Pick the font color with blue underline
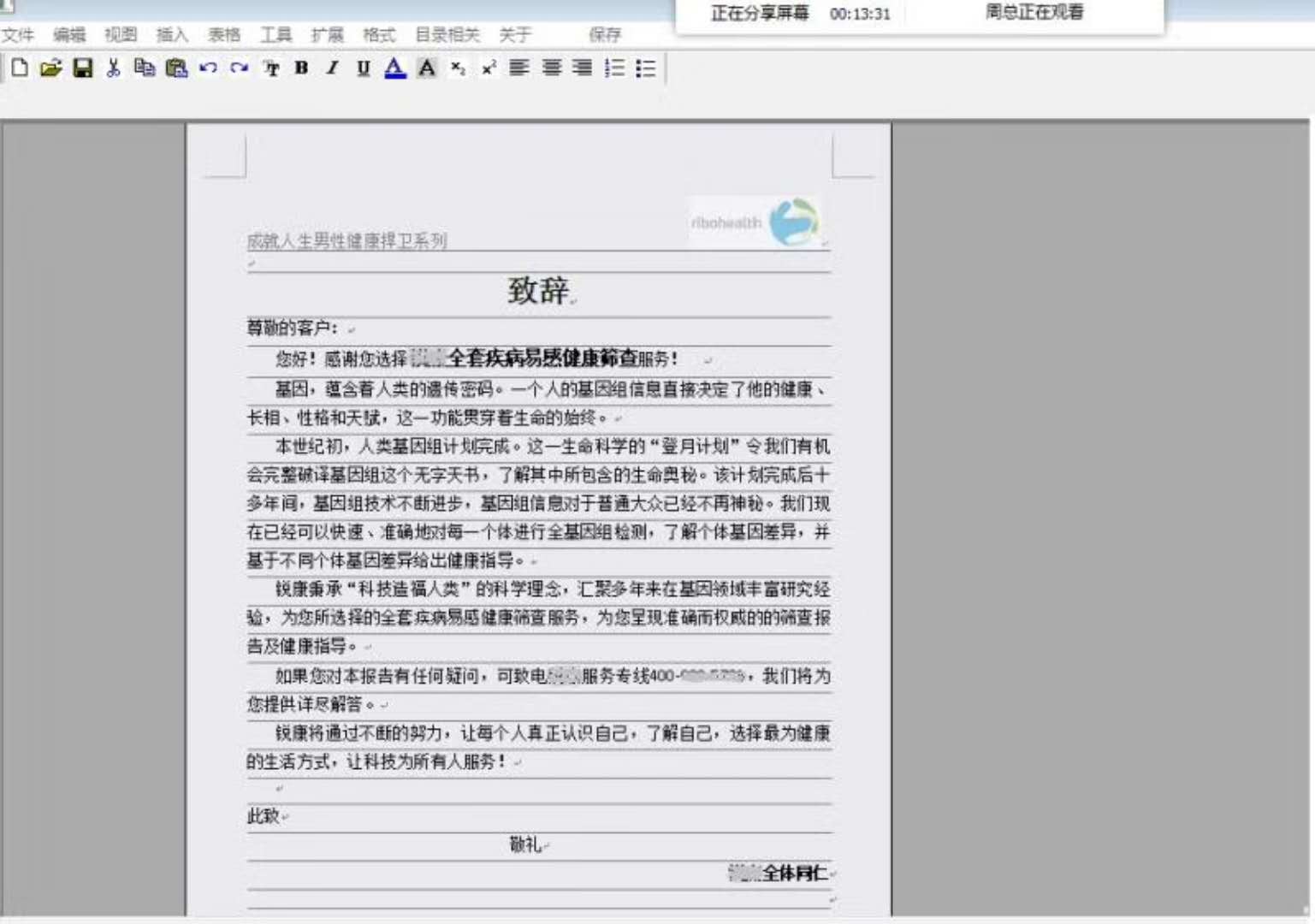Viewport: 1315px width, 924px height. click(394, 68)
